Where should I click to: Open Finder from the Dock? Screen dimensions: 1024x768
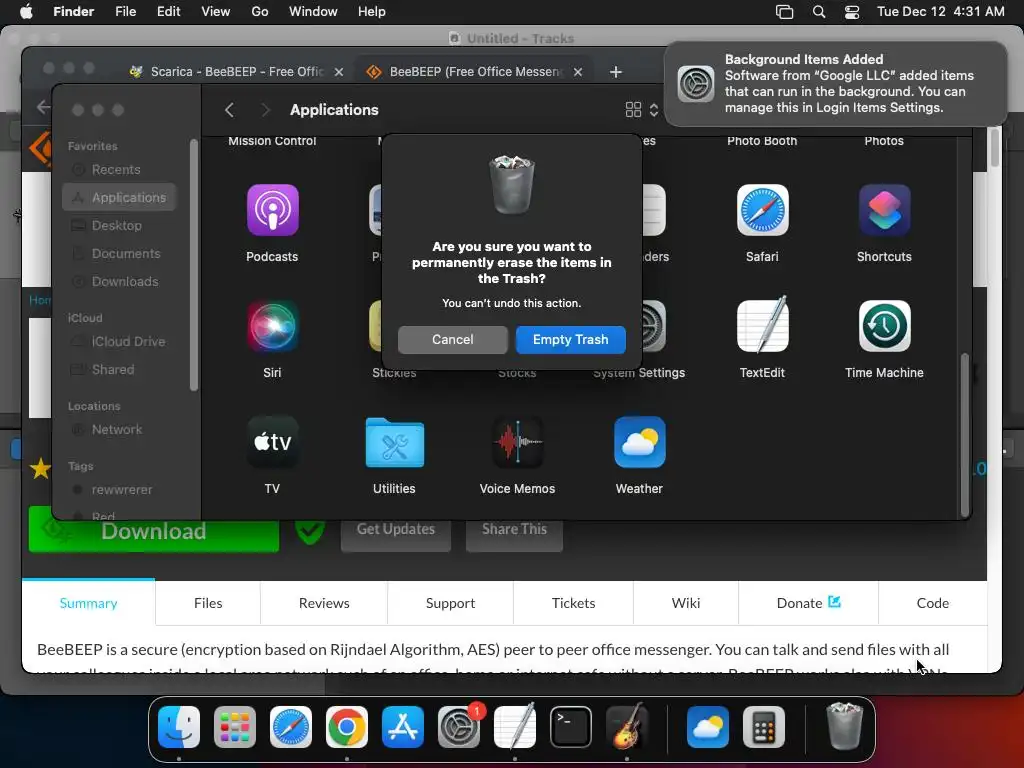[179, 727]
